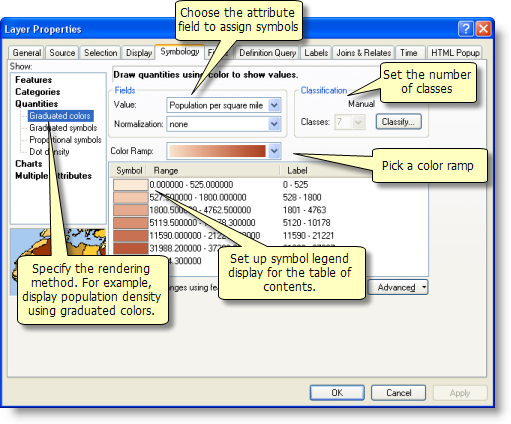Open the HTML Popup tab

tap(455, 53)
